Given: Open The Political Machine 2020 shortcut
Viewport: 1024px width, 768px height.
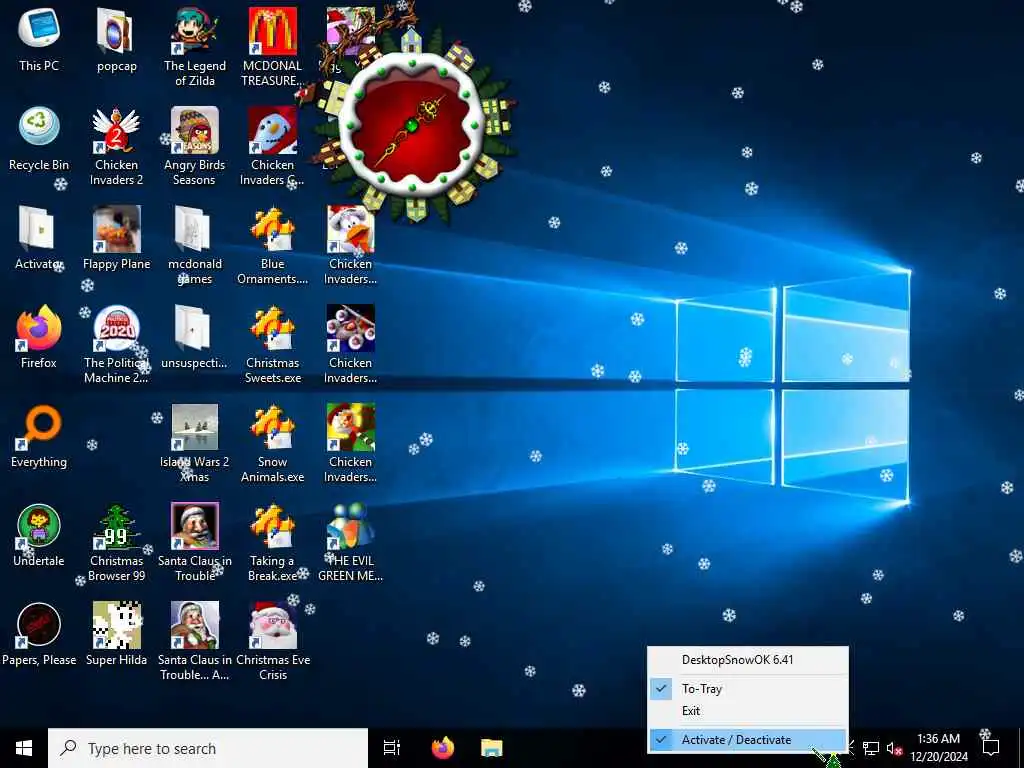Looking at the screenshot, I should [116, 344].
